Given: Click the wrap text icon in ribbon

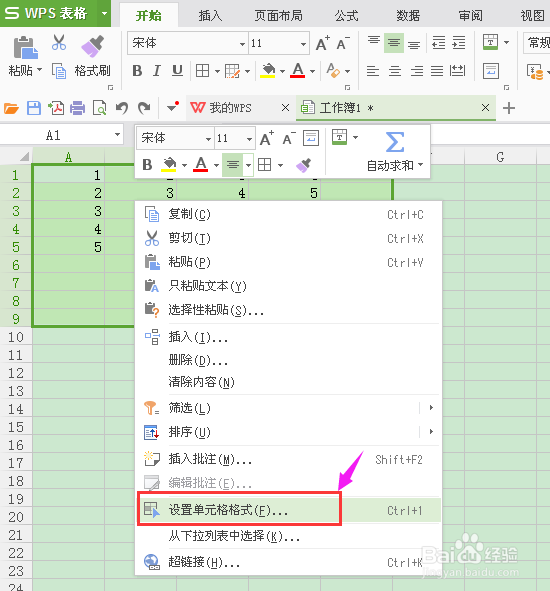Looking at the screenshot, I should [490, 71].
